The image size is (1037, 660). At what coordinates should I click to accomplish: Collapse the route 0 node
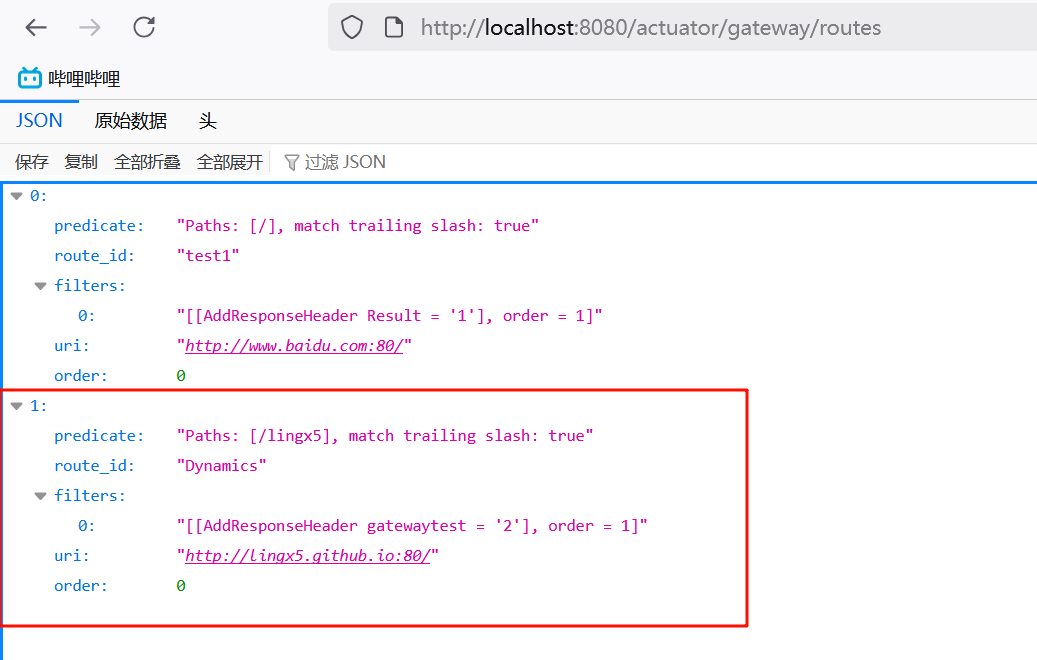tap(17, 196)
